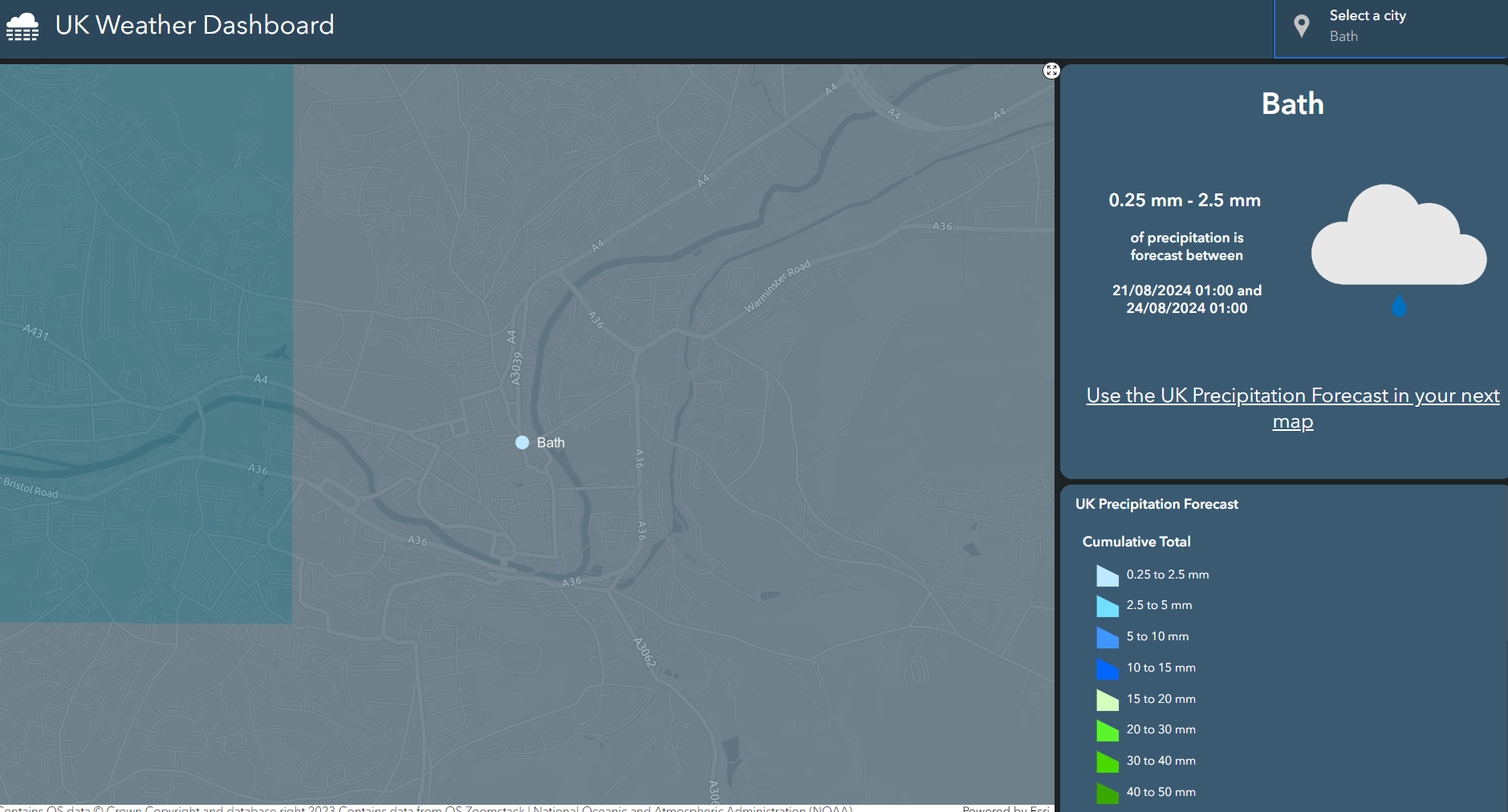Click the 0.25 to 2.5 mm legend swatch
The width and height of the screenshot is (1508, 812).
[1108, 575]
